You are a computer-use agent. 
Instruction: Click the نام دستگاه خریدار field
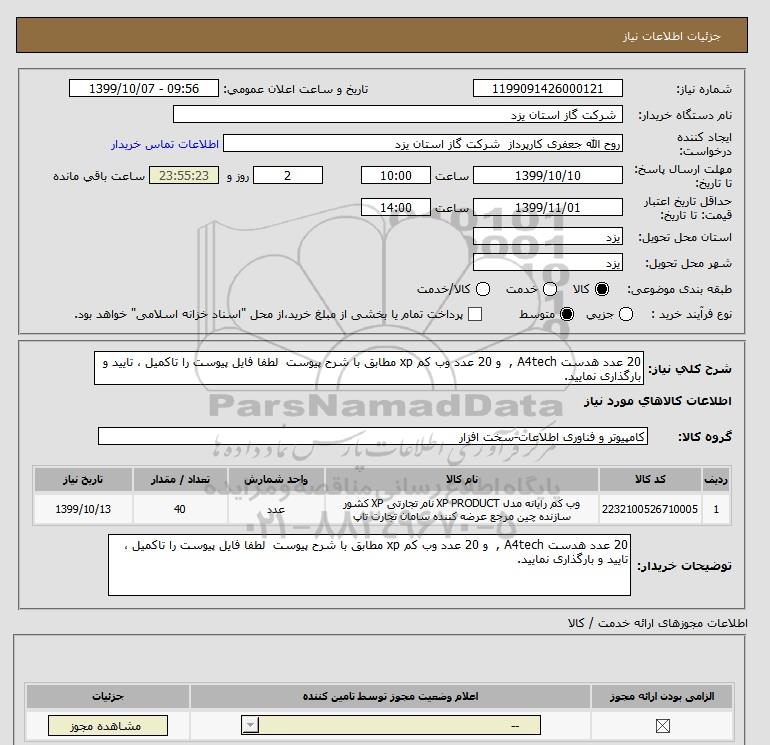(398, 114)
